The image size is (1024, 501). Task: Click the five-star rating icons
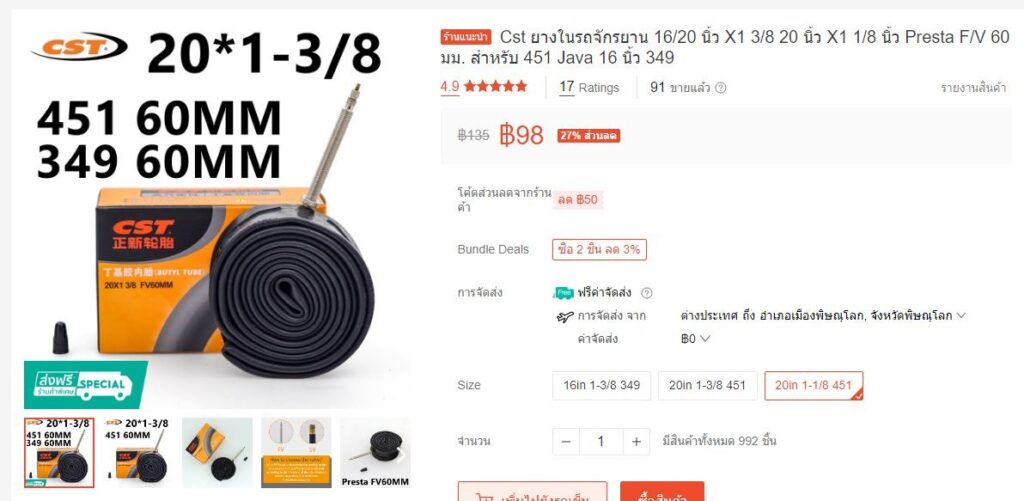[496, 86]
